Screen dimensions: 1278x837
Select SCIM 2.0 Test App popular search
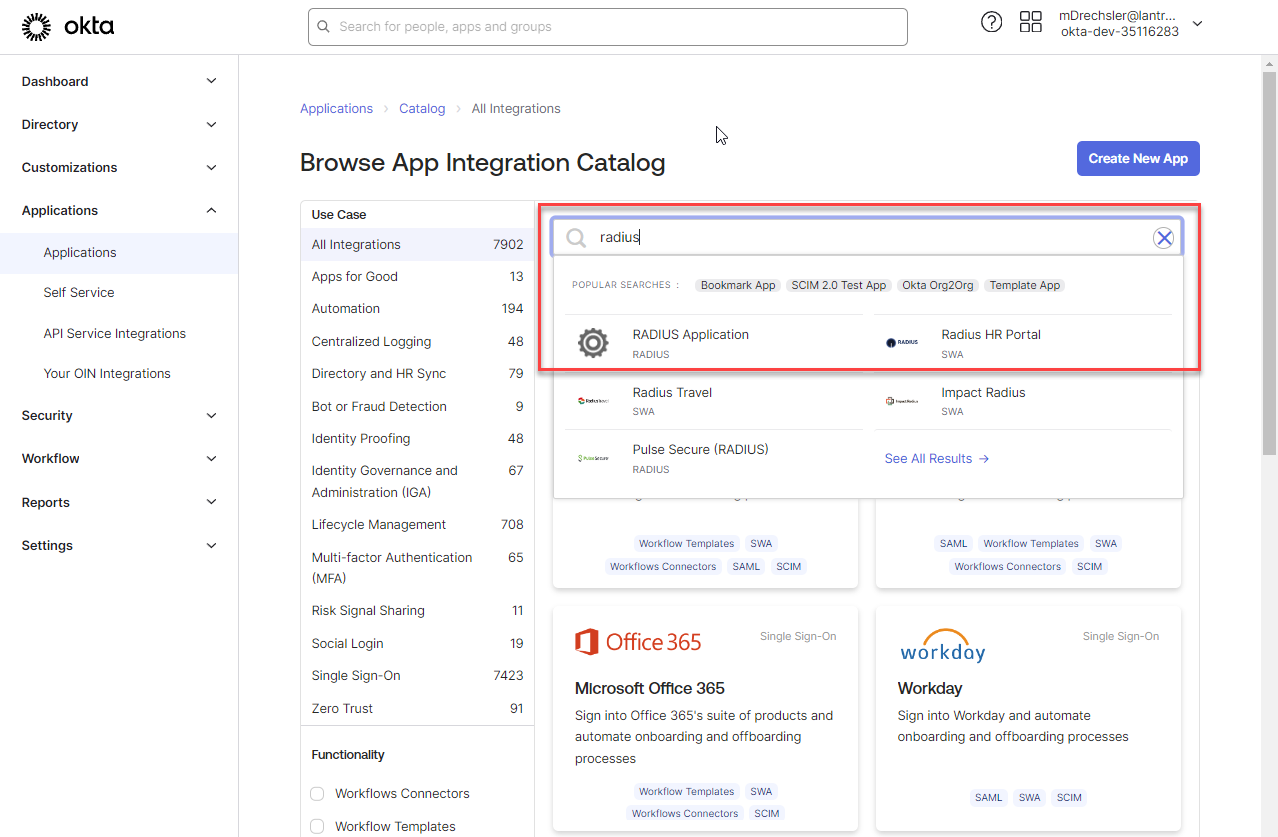[838, 285]
